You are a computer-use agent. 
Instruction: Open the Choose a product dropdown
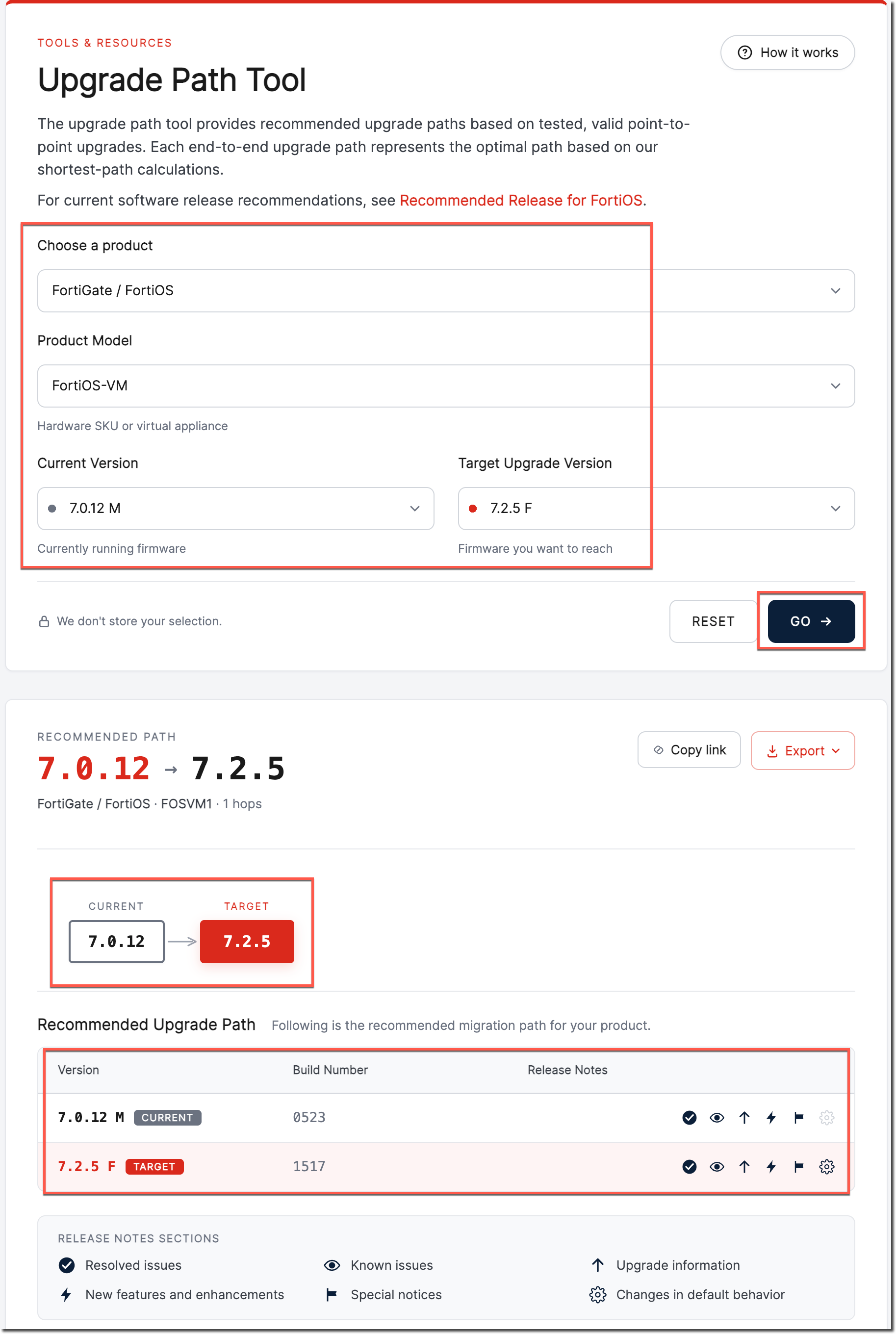tap(446, 291)
